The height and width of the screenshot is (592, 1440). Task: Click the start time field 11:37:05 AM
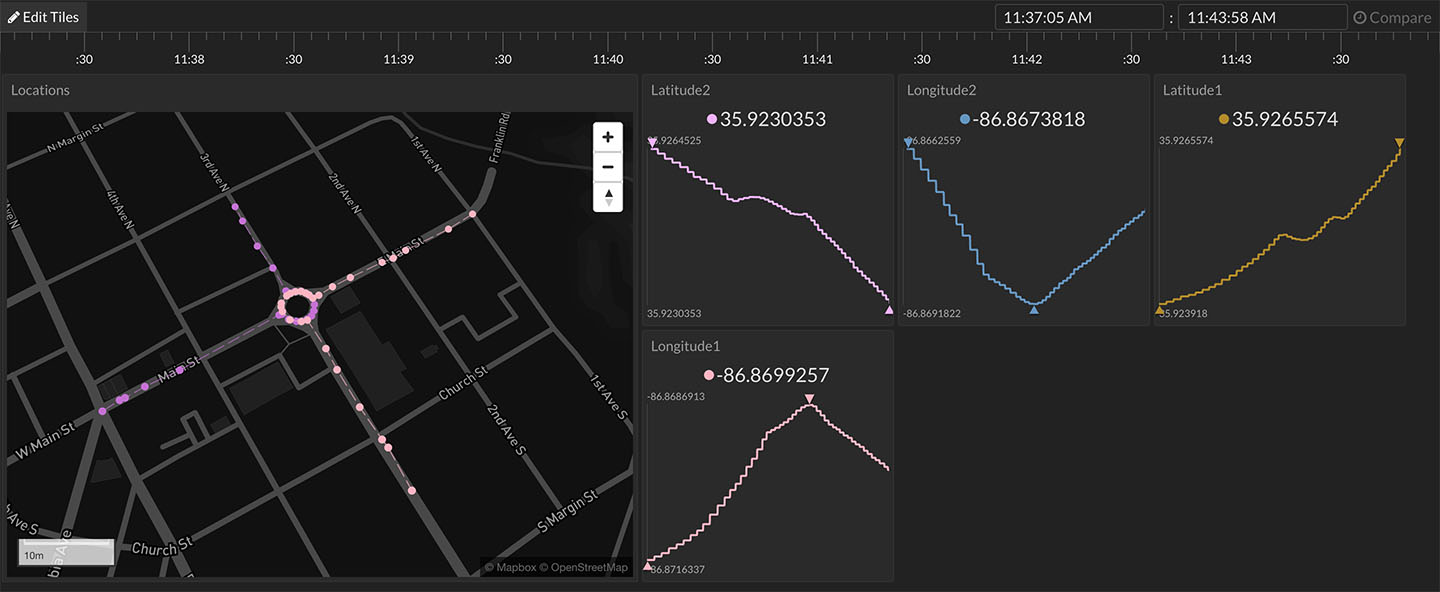(1078, 17)
